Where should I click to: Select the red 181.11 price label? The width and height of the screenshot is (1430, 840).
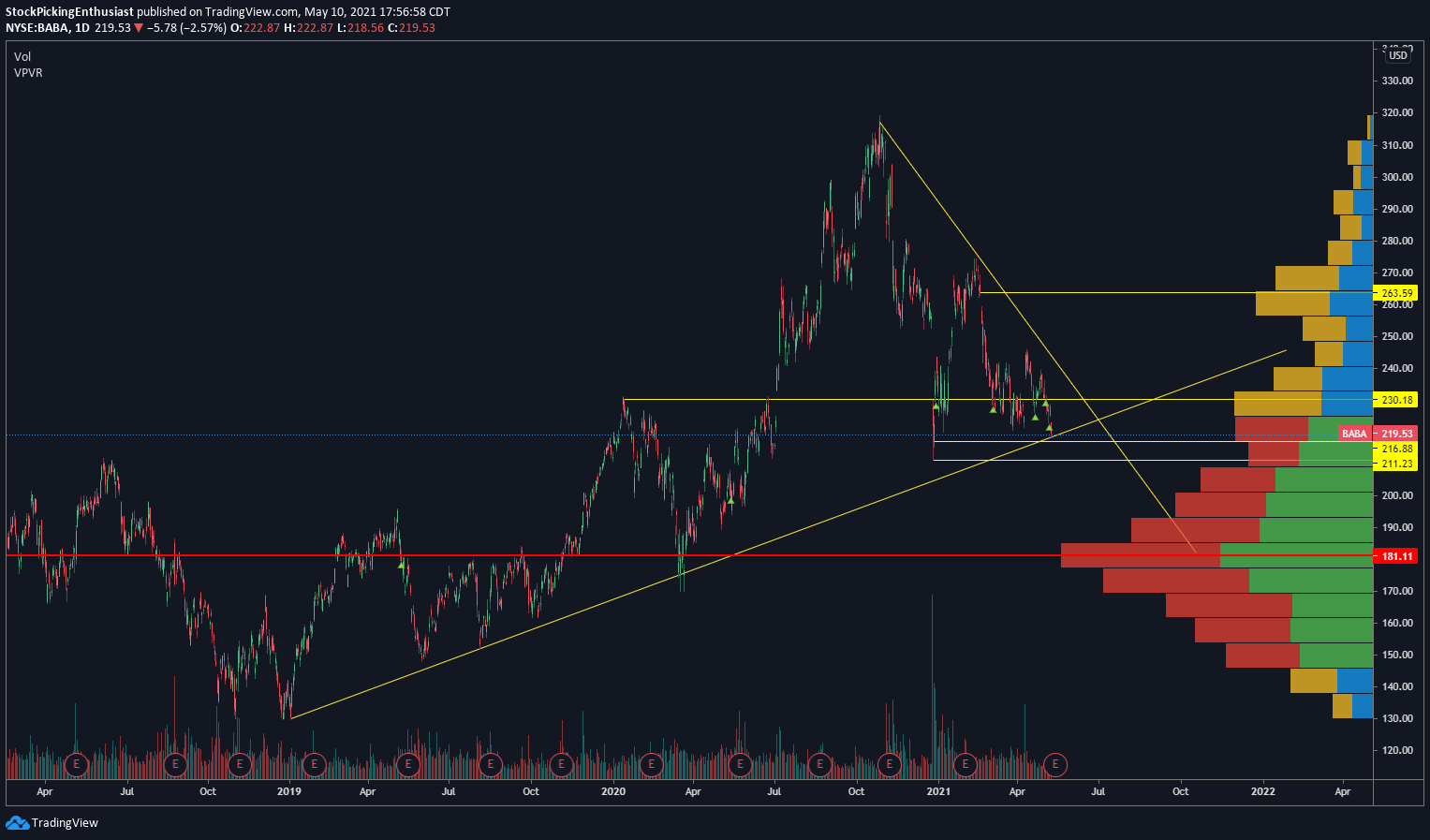pos(1396,556)
